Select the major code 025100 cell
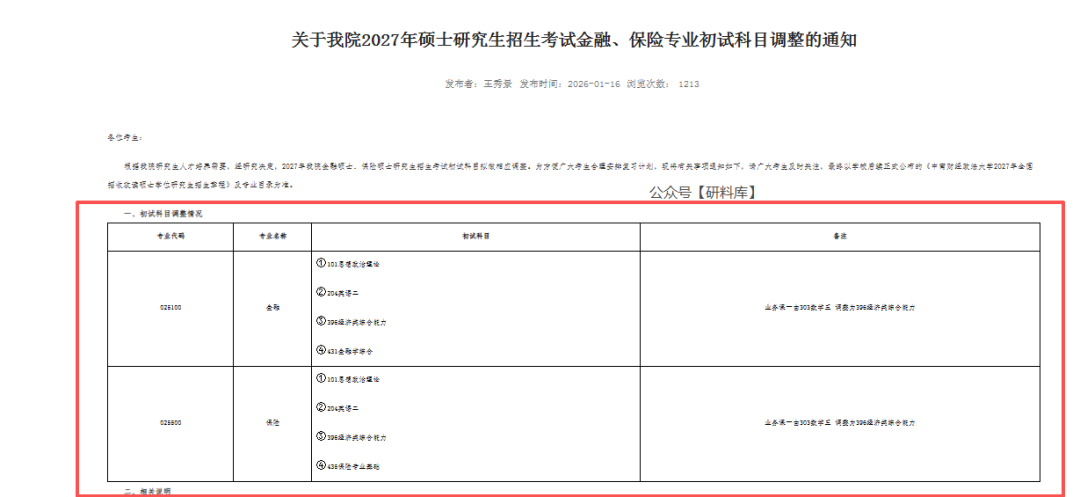 (x=170, y=308)
